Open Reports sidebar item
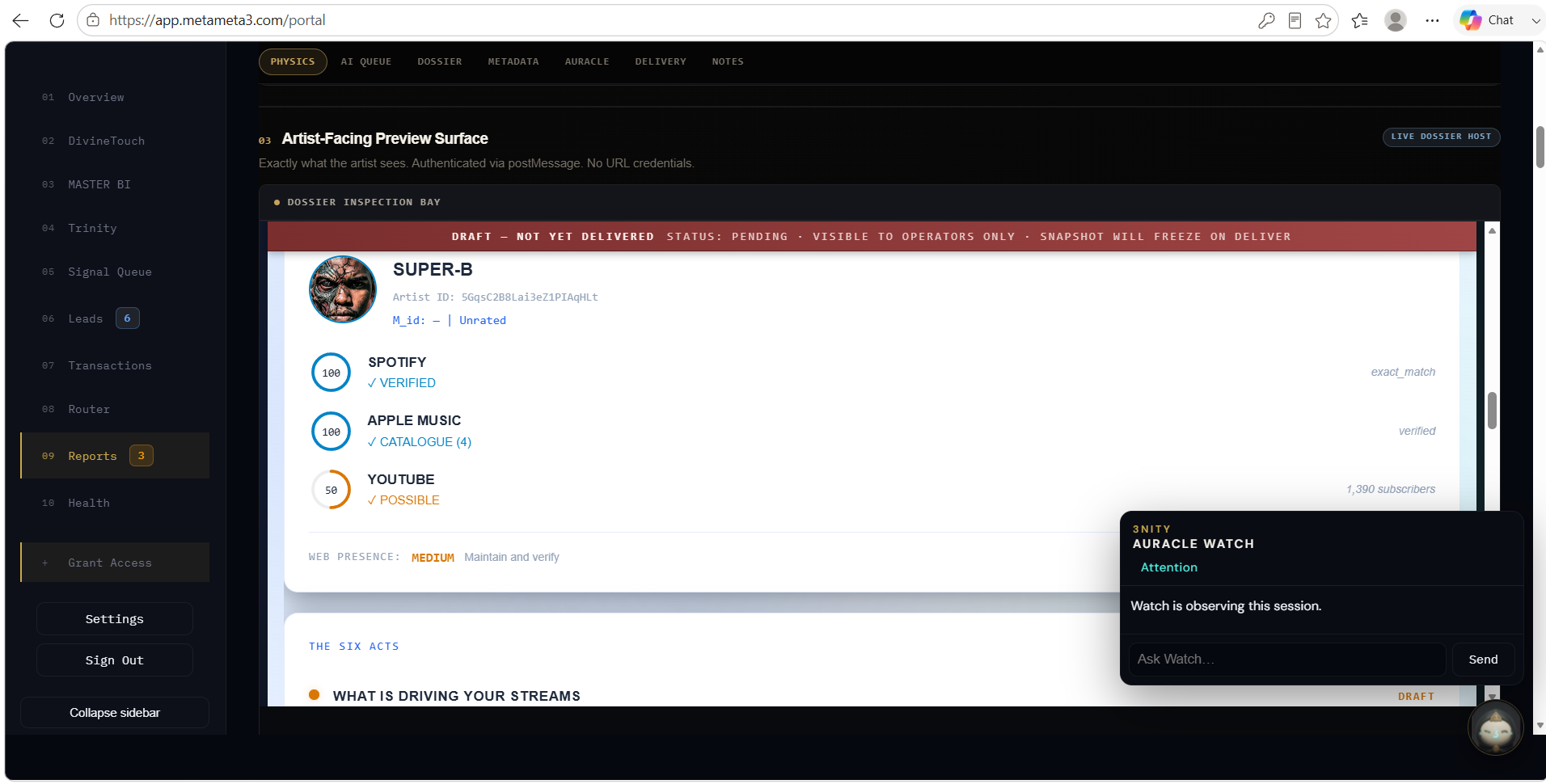The image size is (1546, 784). [x=115, y=456]
